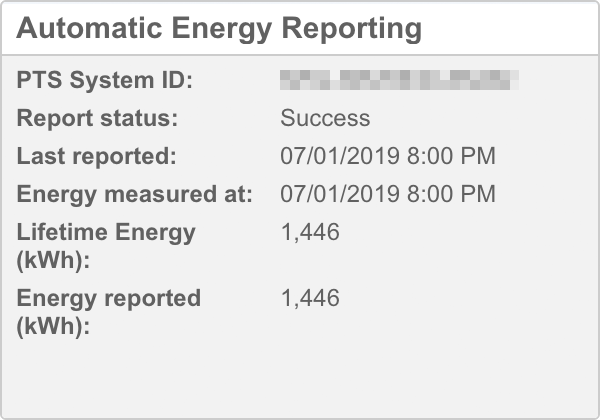Click the word Energy in the panel title
Viewport: 600px width, 420px height.
[x=211, y=29]
